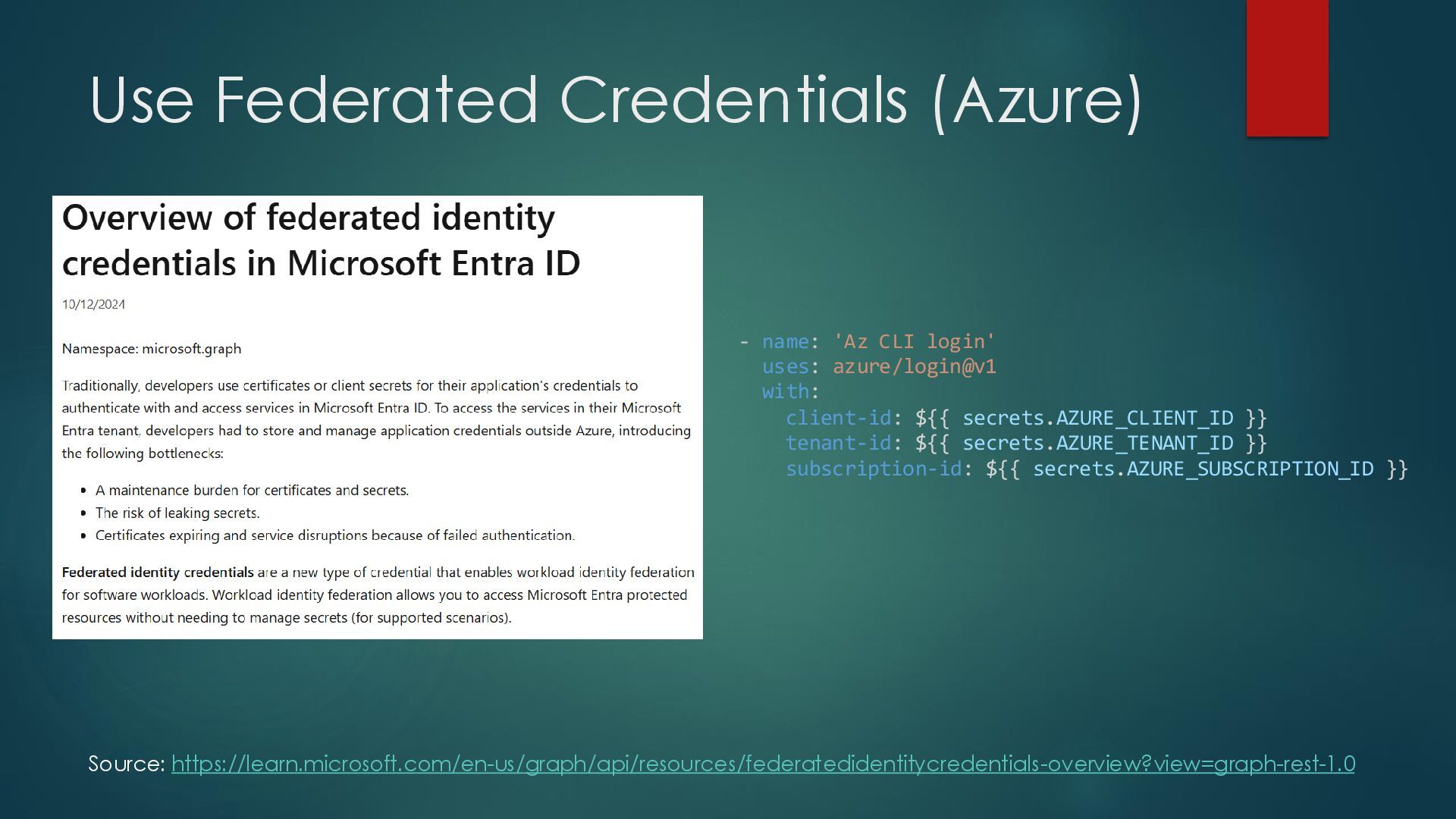Click the bold 'Federated identity credentials' text

[158, 573]
